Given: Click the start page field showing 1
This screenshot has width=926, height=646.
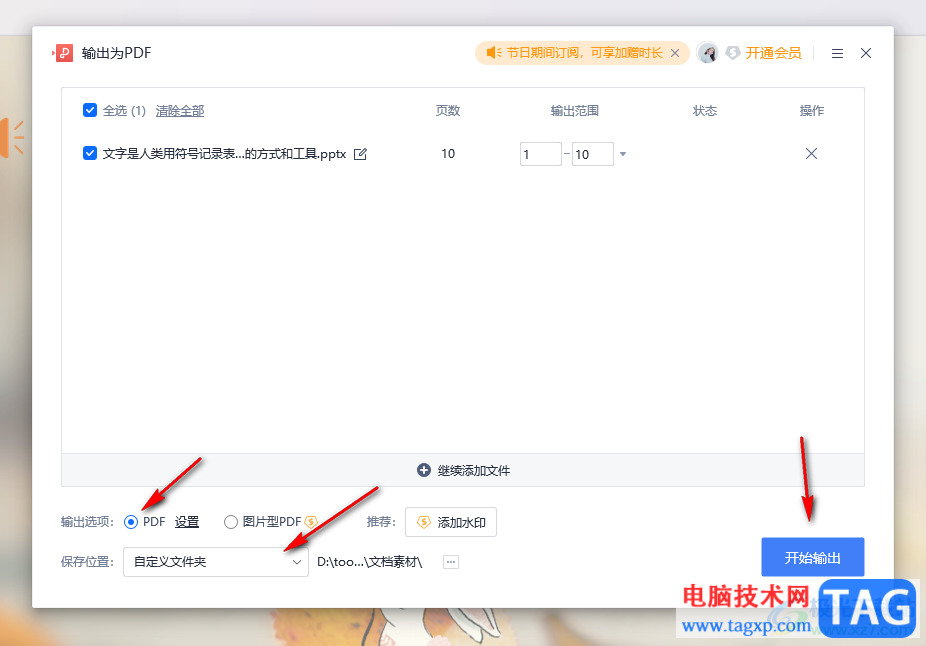Looking at the screenshot, I should pos(540,154).
